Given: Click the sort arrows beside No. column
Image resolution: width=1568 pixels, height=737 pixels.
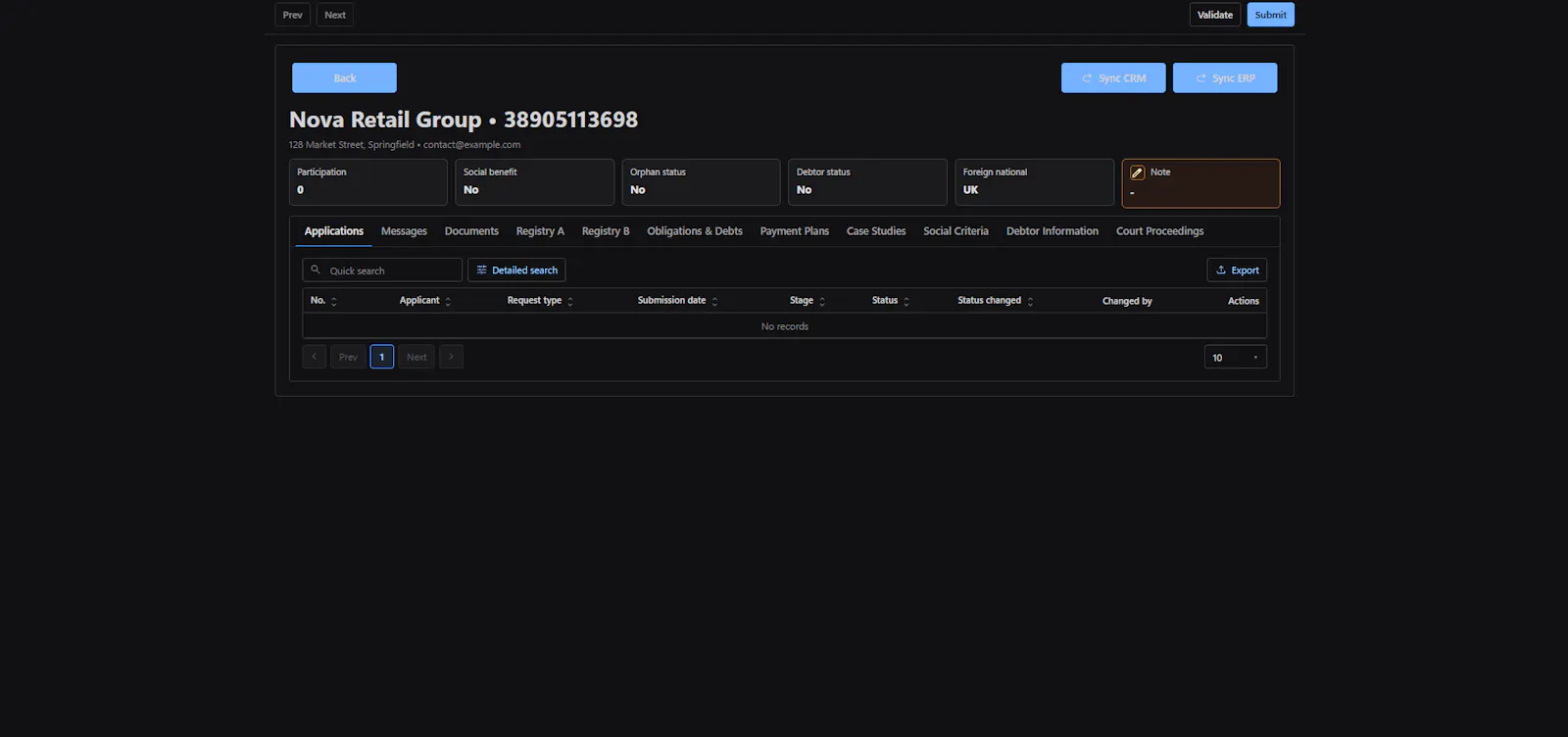Looking at the screenshot, I should (334, 302).
